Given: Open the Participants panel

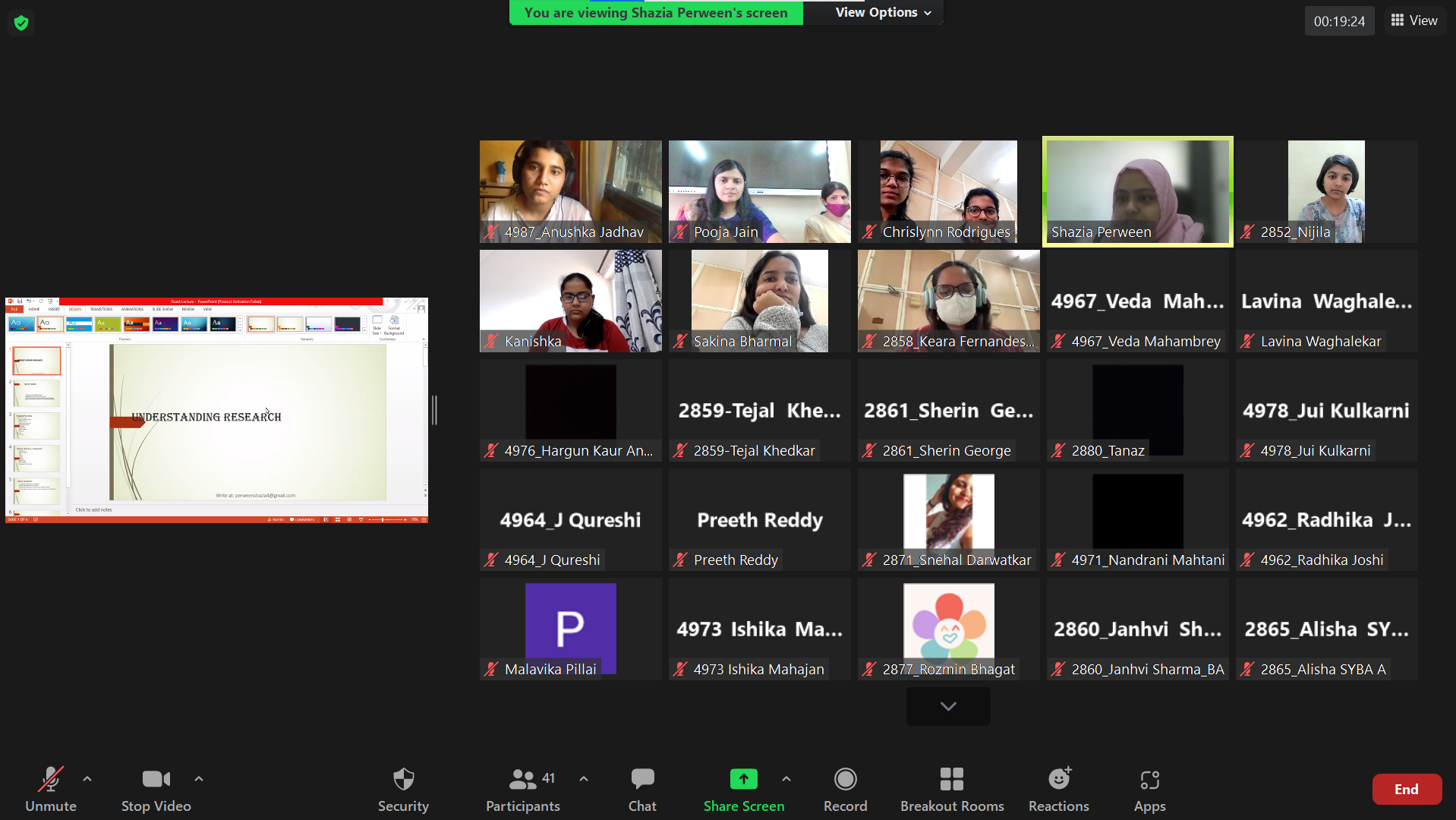Looking at the screenshot, I should point(522,789).
